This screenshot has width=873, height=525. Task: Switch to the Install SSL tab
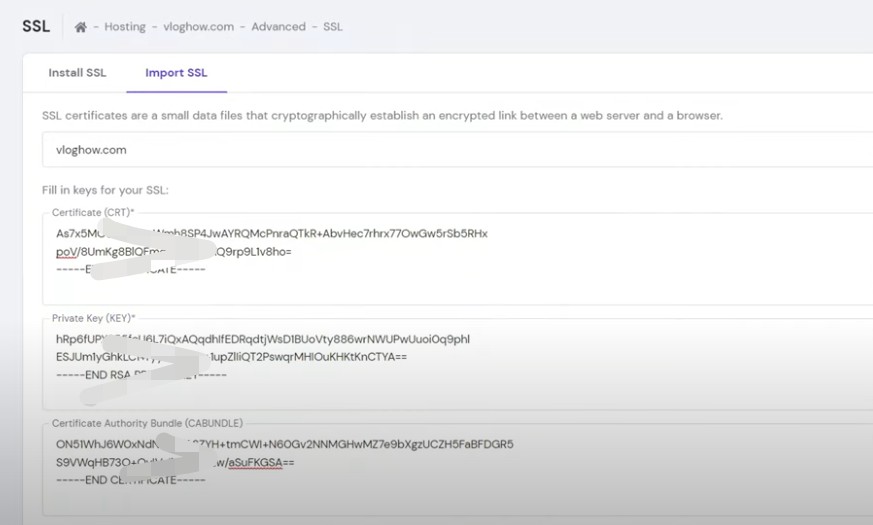(77, 73)
